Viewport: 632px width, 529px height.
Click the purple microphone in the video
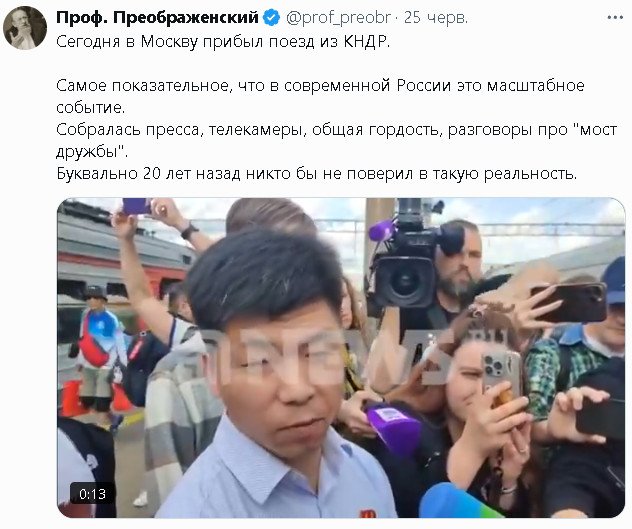(393, 428)
